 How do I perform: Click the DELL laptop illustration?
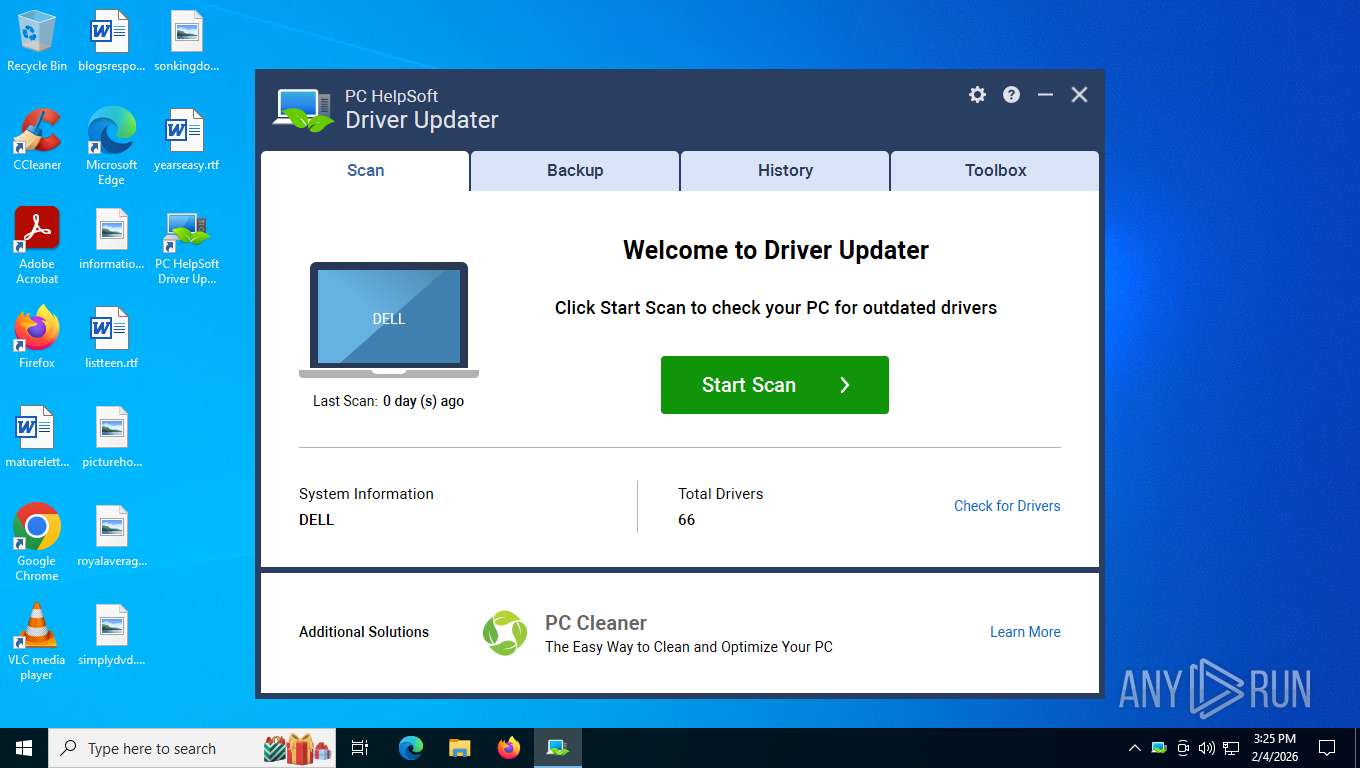(x=389, y=320)
